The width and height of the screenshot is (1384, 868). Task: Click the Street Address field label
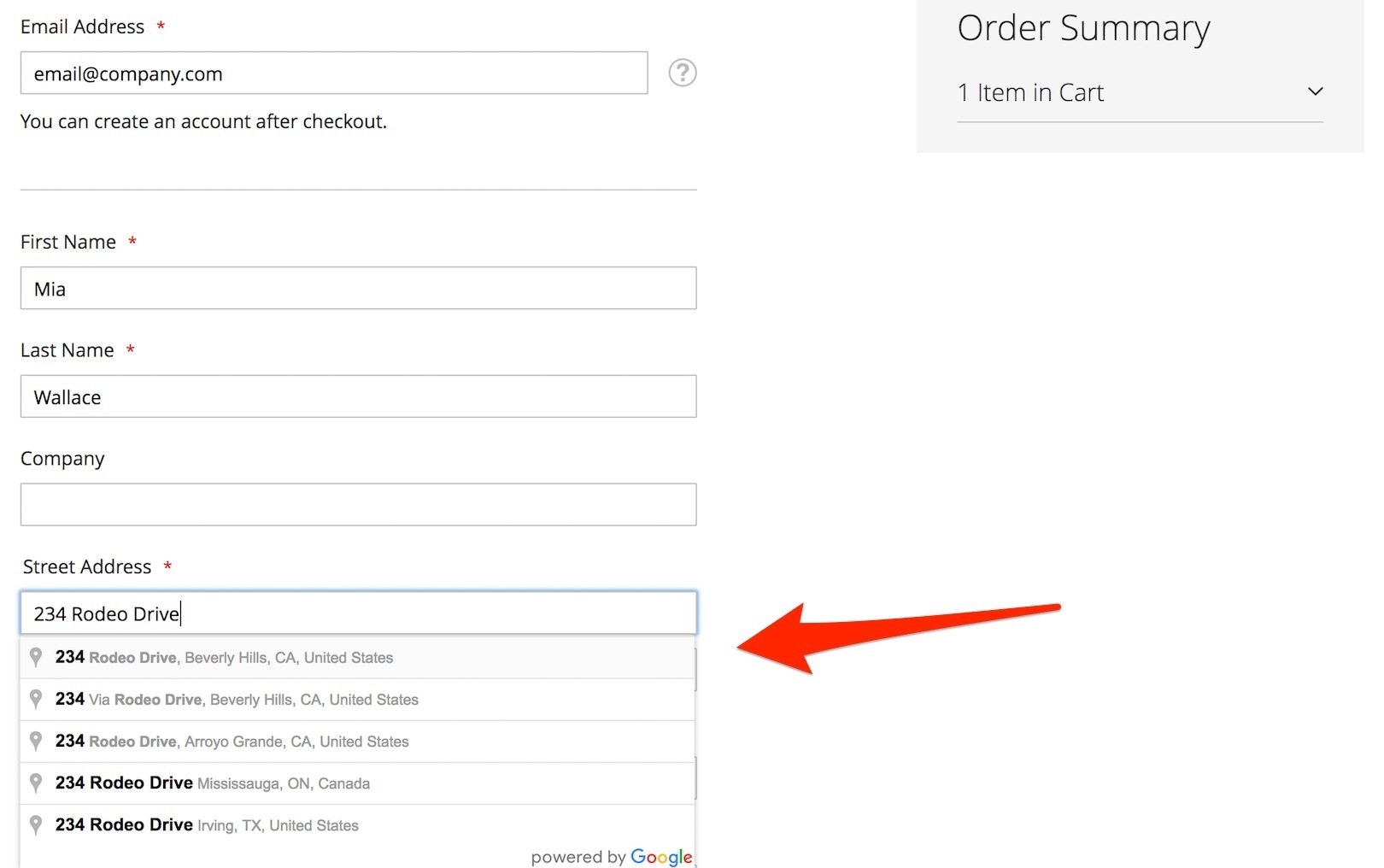tap(87, 567)
